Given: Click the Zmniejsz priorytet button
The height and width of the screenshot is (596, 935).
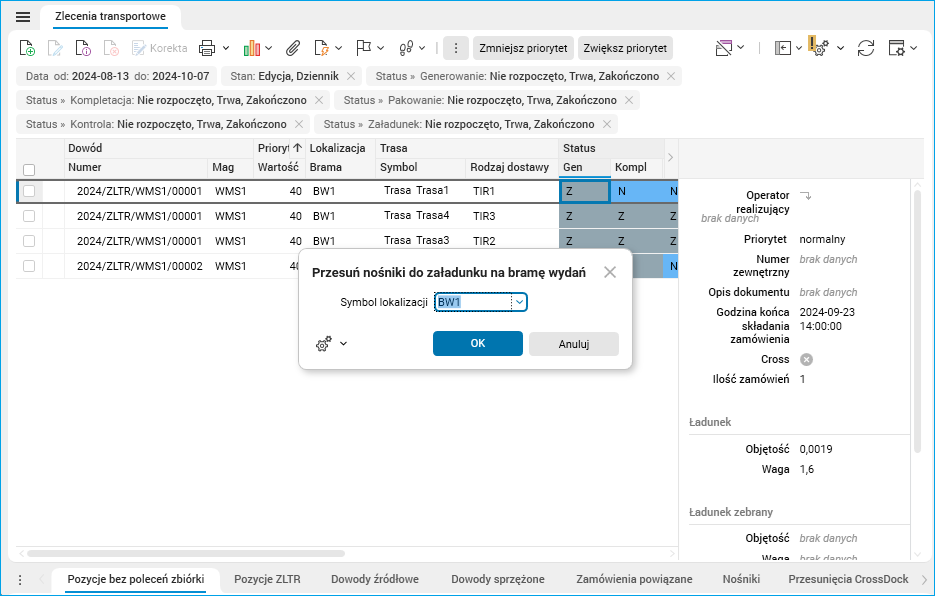Looking at the screenshot, I should (x=523, y=48).
